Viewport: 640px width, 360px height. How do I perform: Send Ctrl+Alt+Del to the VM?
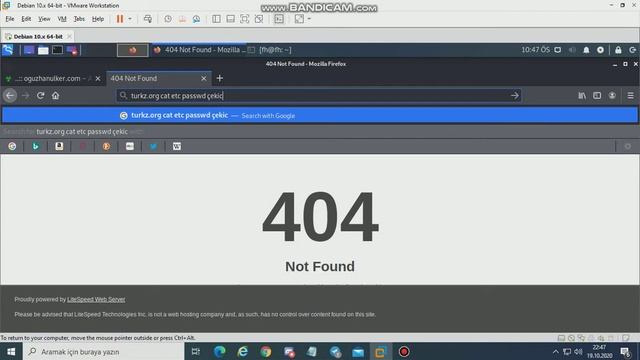click(148, 19)
